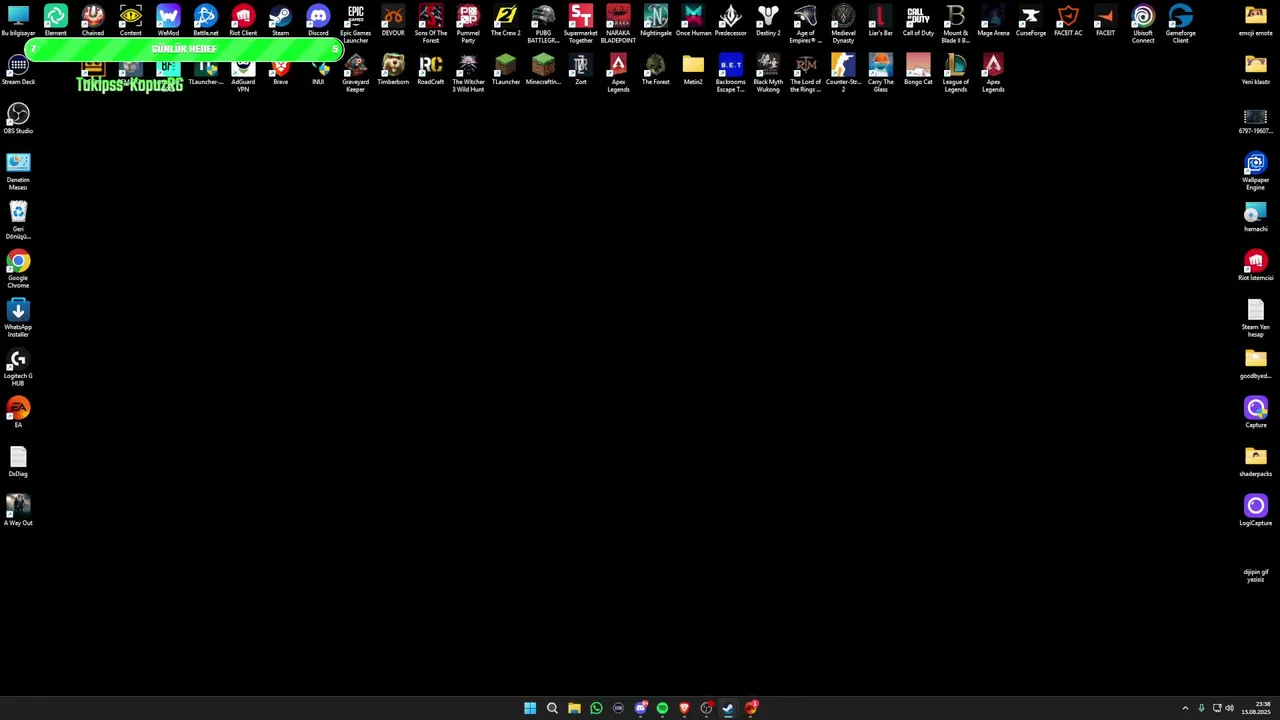Open the shaderpacks folder

click(x=1255, y=462)
